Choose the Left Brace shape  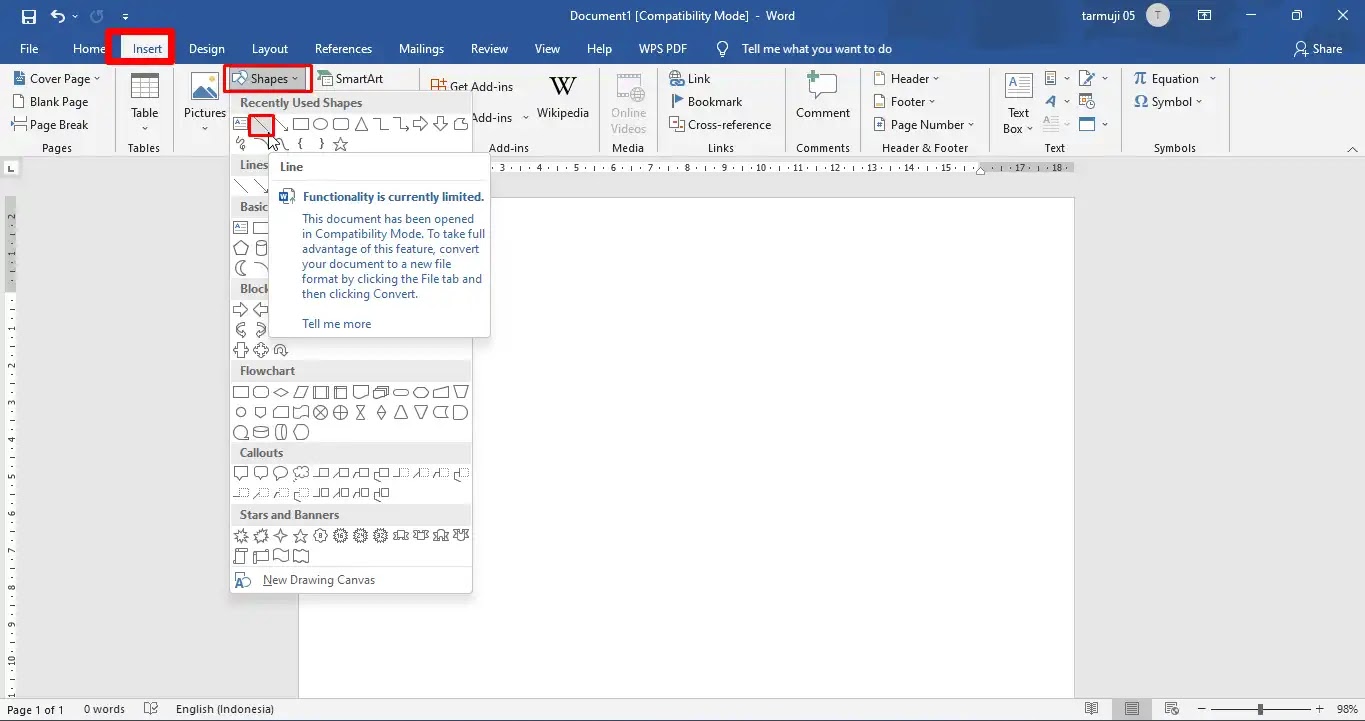tap(300, 144)
